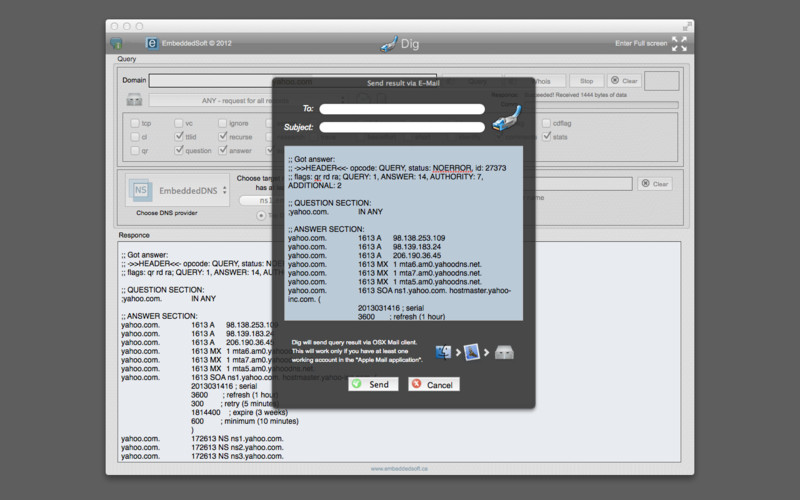Toggle the tcp checkbox
This screenshot has height=500, width=800.
[135, 123]
